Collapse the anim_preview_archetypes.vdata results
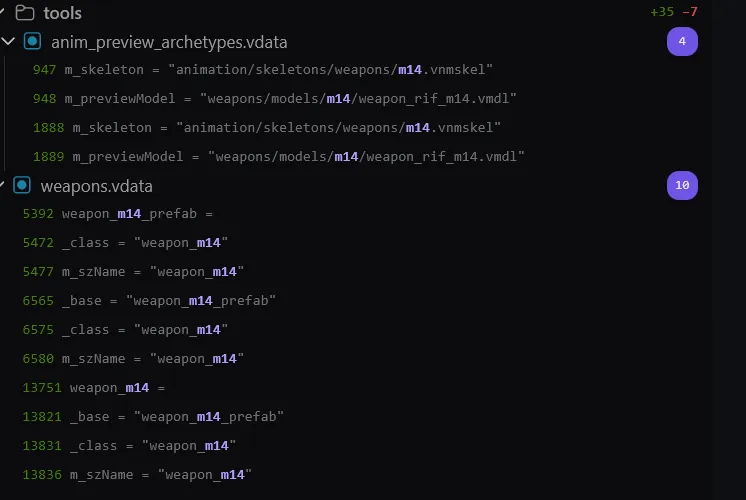This screenshot has height=500, width=746. pos(8,41)
